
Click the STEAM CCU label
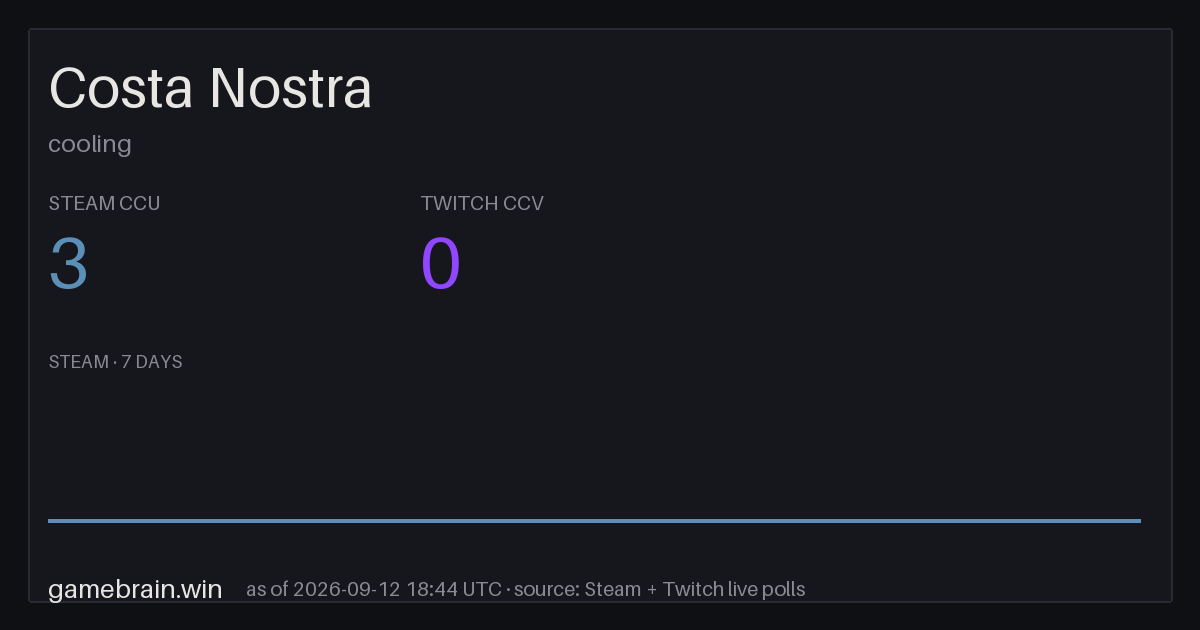coord(104,203)
